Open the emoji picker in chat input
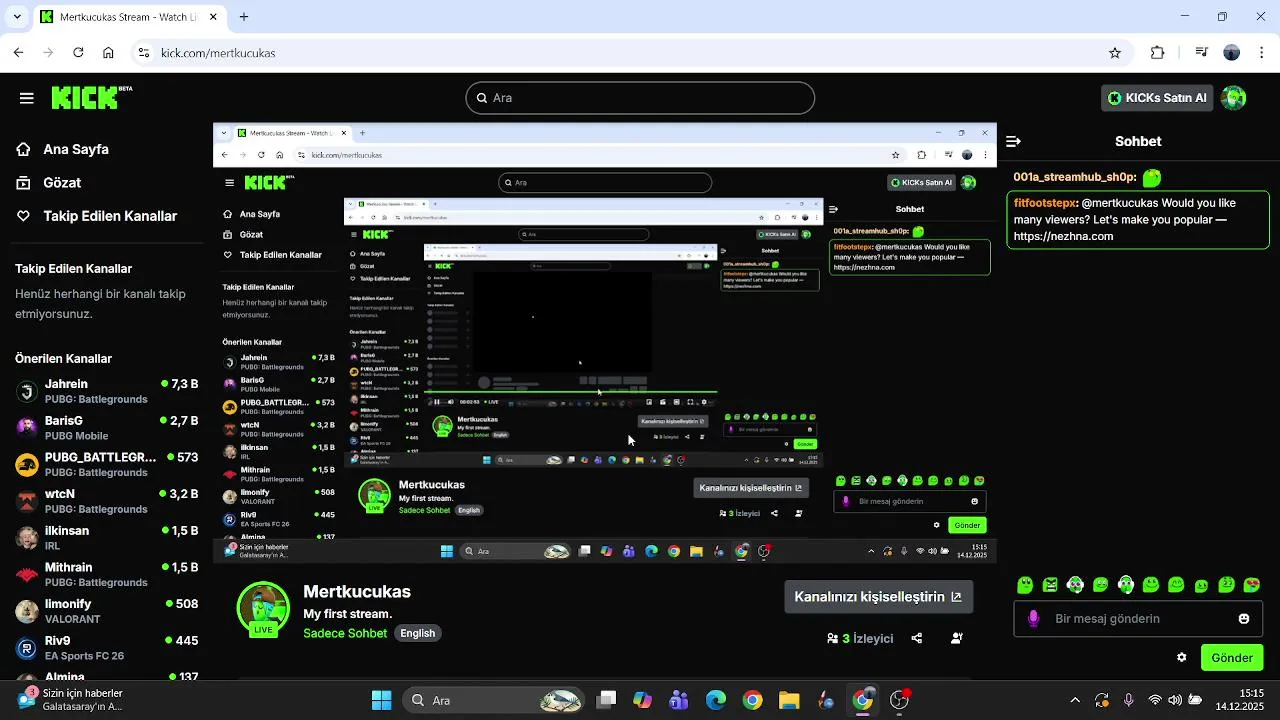Viewport: 1280px width, 720px height. 1244,619
